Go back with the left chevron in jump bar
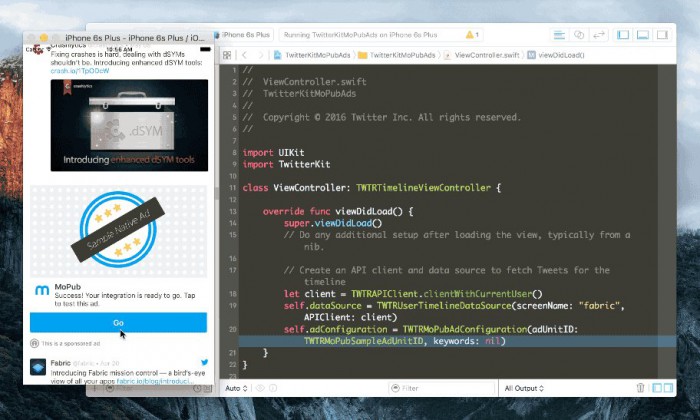The height and width of the screenshot is (420, 700). (245, 54)
